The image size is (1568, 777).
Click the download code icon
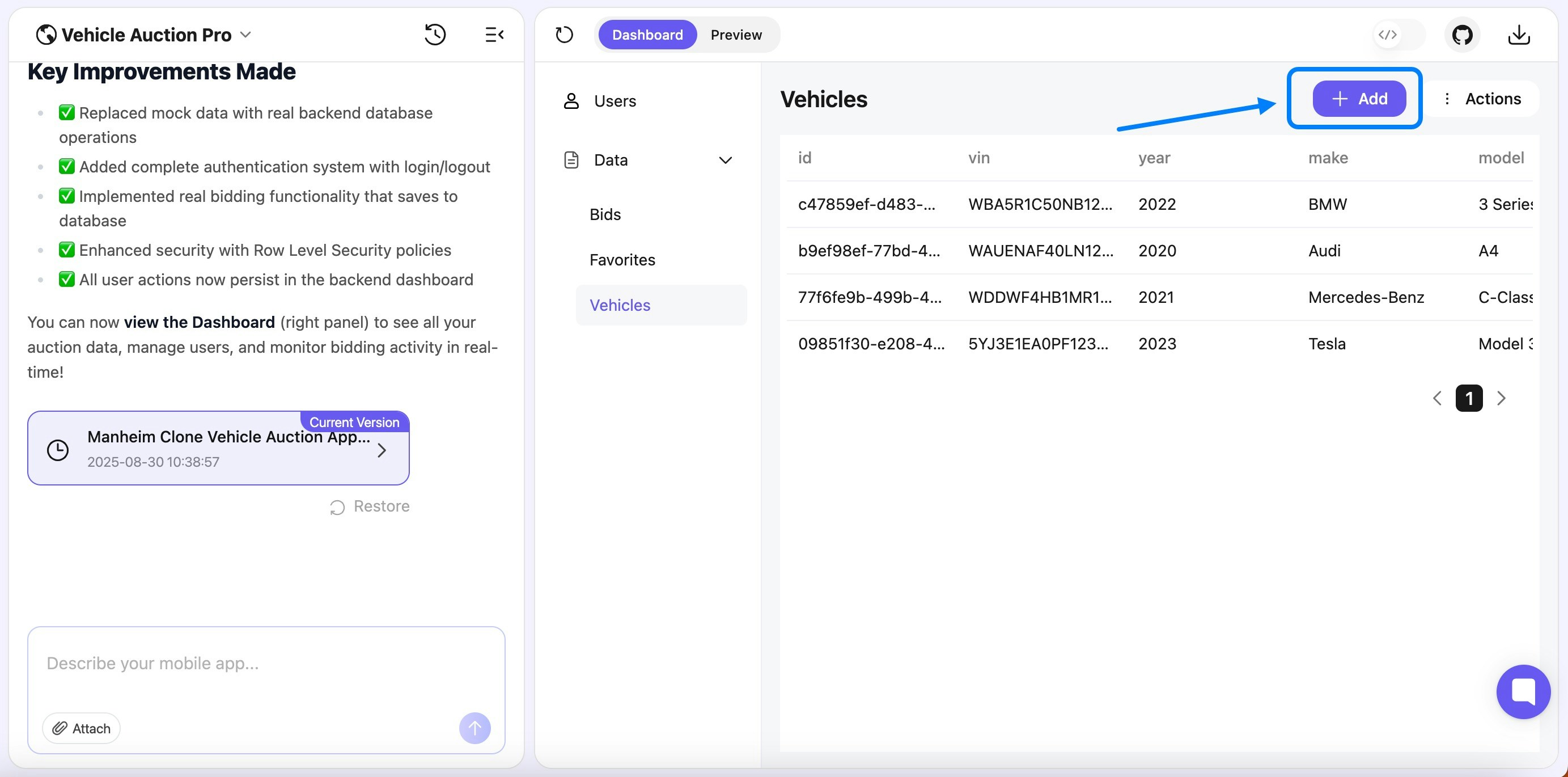click(x=1519, y=35)
